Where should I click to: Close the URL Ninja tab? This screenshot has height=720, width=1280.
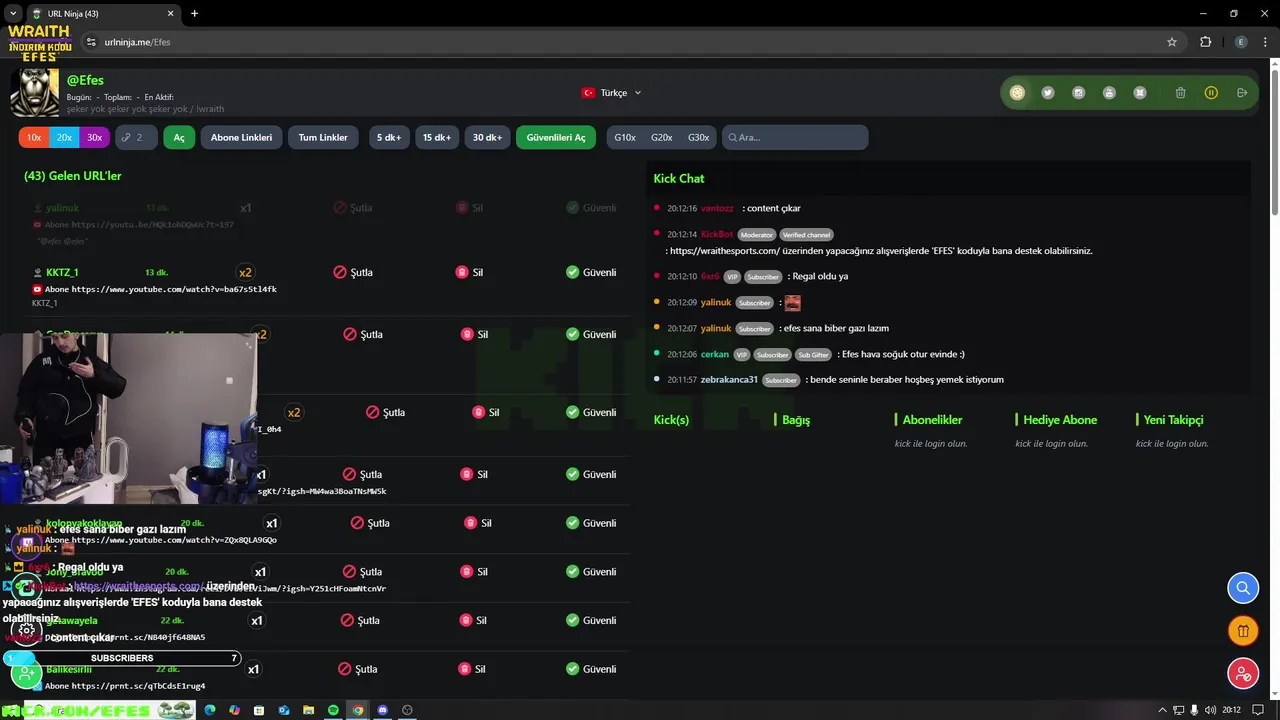(170, 14)
